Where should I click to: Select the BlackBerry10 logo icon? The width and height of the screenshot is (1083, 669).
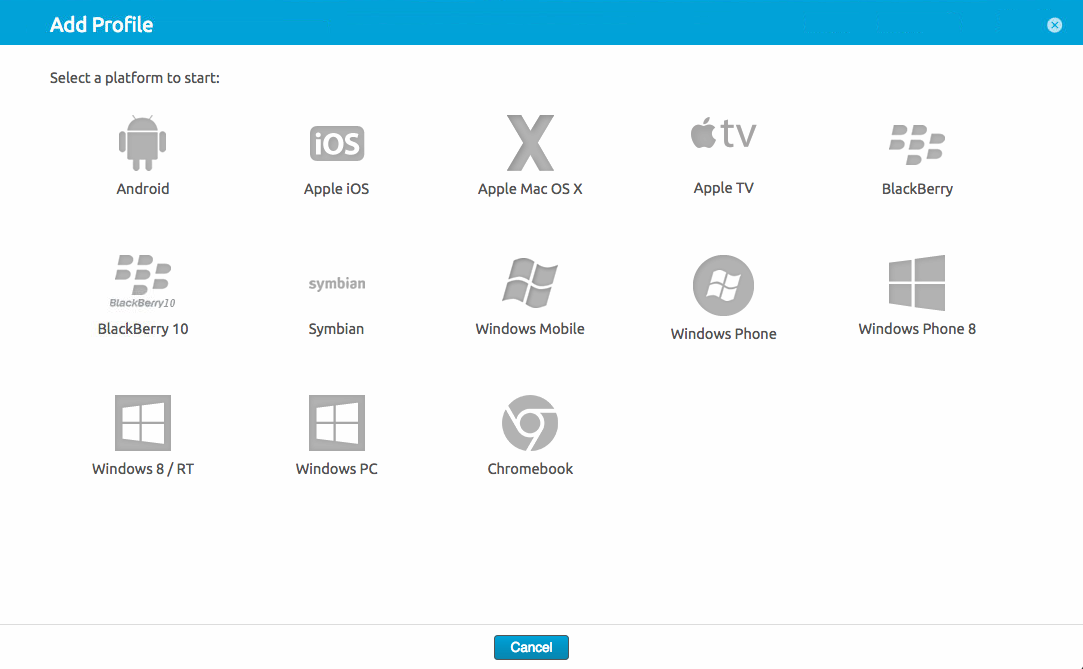[x=143, y=281]
